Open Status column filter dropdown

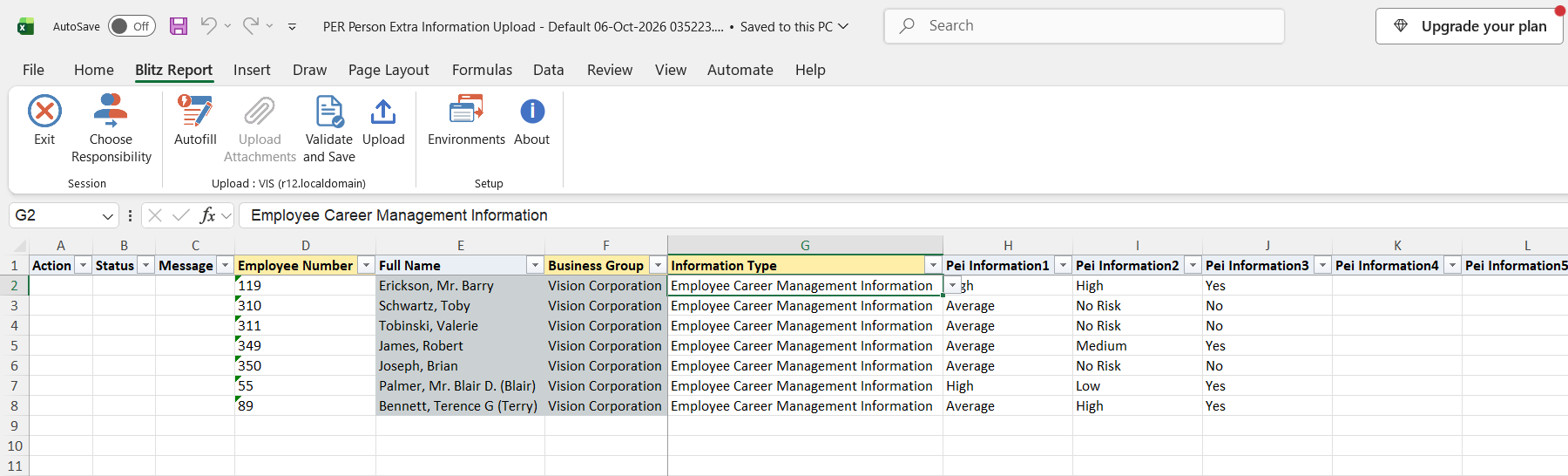click(x=145, y=265)
